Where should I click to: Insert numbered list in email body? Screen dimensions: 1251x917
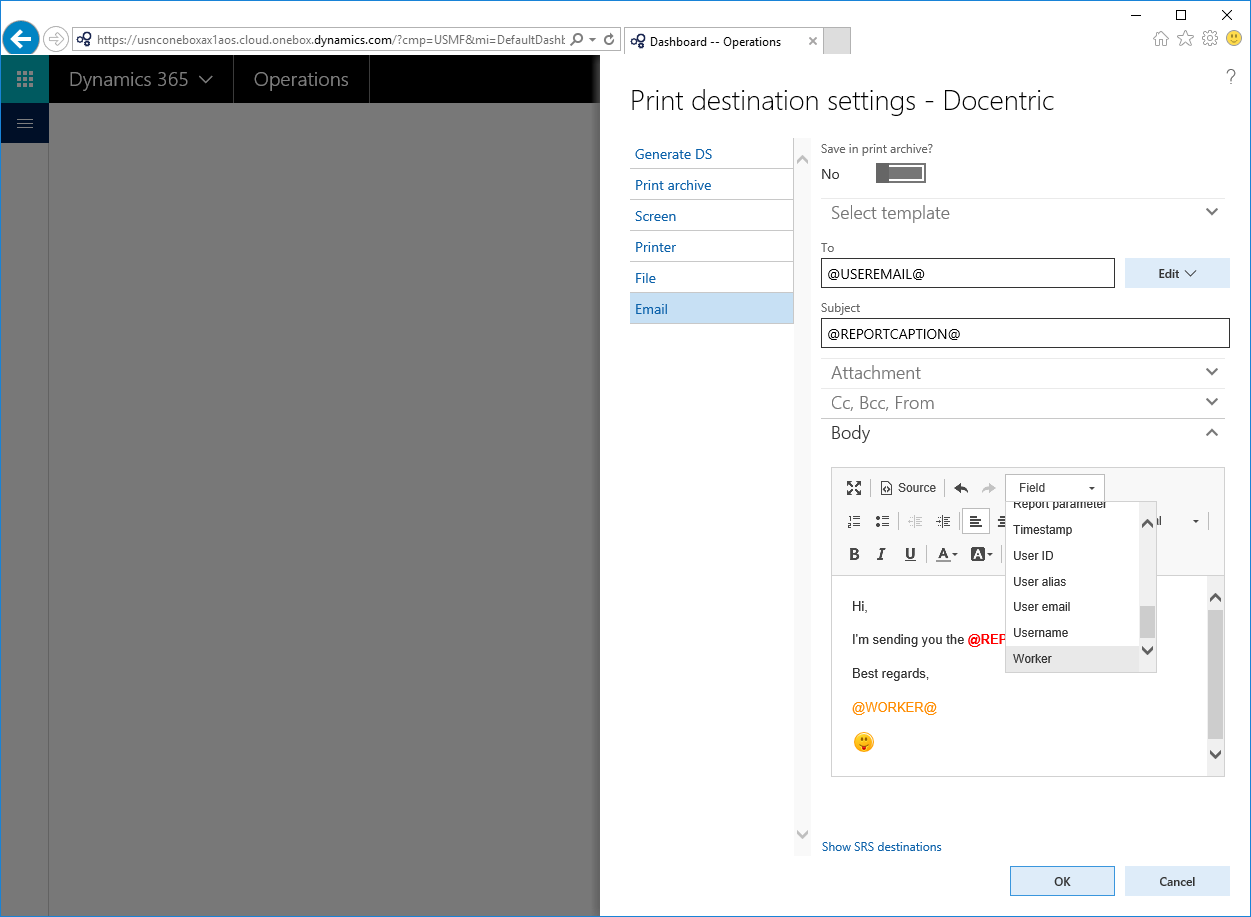854,521
